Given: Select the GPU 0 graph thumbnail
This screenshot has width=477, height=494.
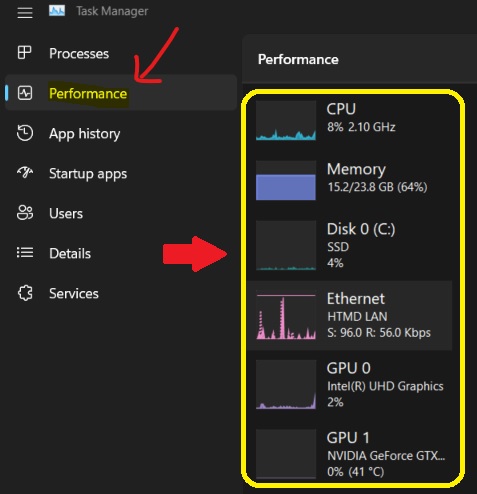Looking at the screenshot, I should point(286,385).
